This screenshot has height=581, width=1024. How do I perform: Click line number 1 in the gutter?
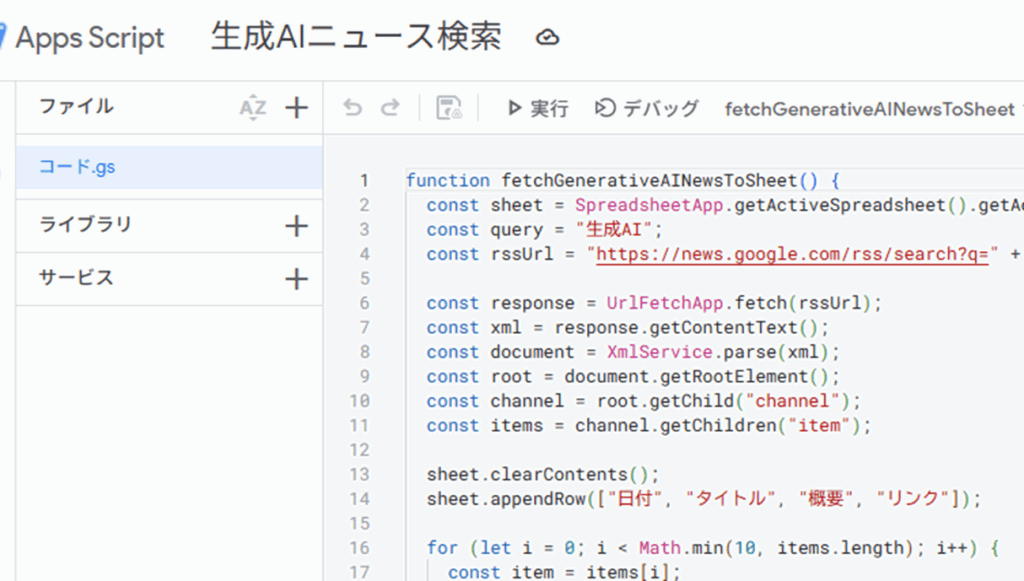pyautogui.click(x=364, y=181)
